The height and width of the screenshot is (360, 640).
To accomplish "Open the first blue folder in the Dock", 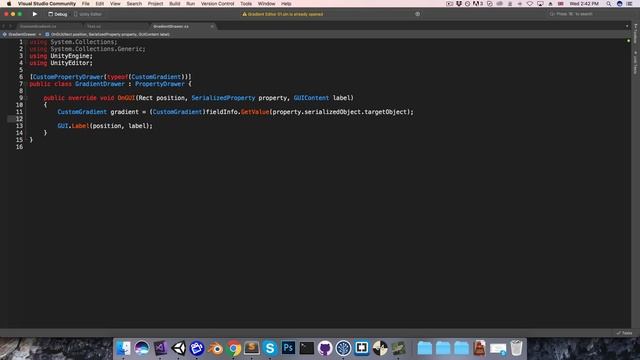I will click(425, 348).
